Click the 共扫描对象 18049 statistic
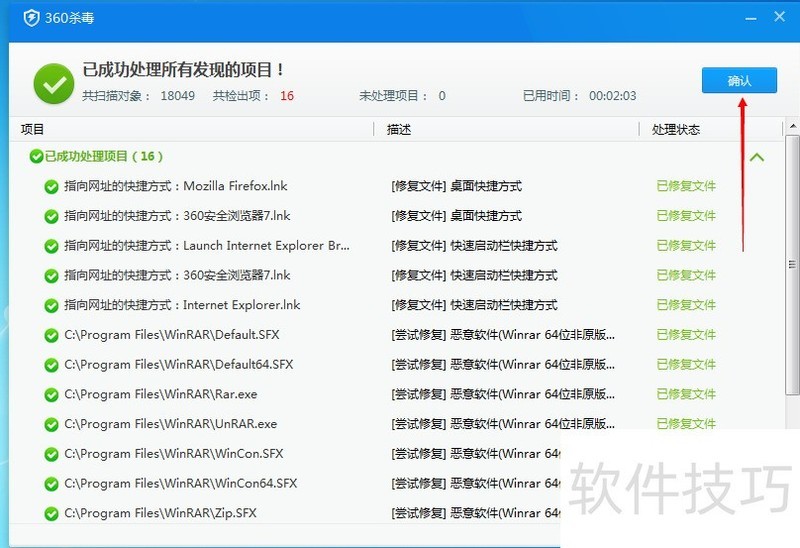800x548 pixels. [138, 96]
